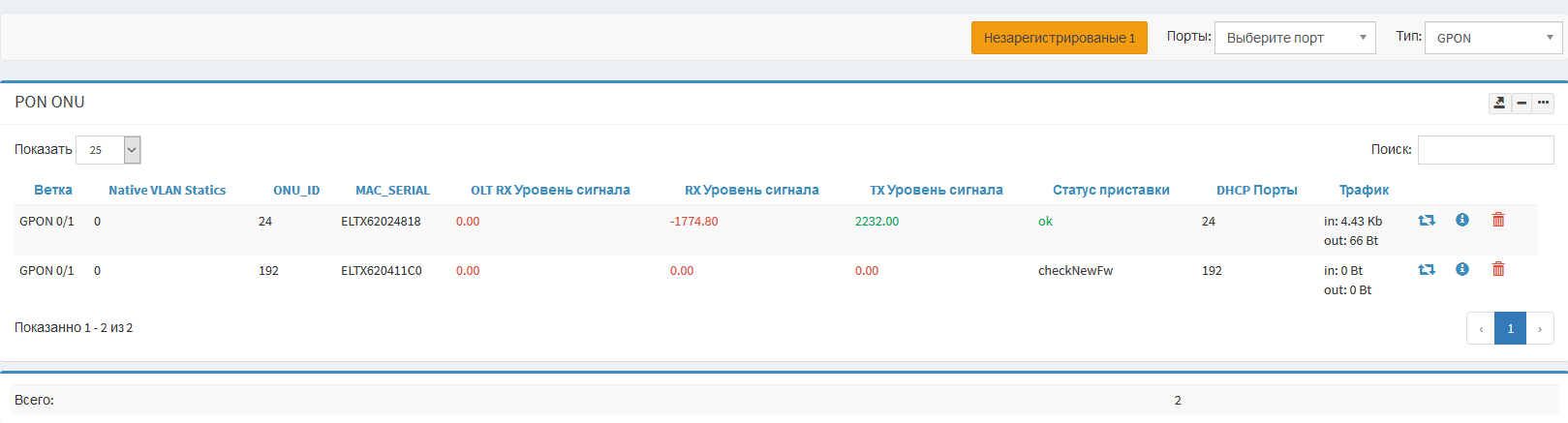Screen dimensions: 1568x423
Task: Collapse the PON ONU panel with minus icon
Action: pos(1522,103)
